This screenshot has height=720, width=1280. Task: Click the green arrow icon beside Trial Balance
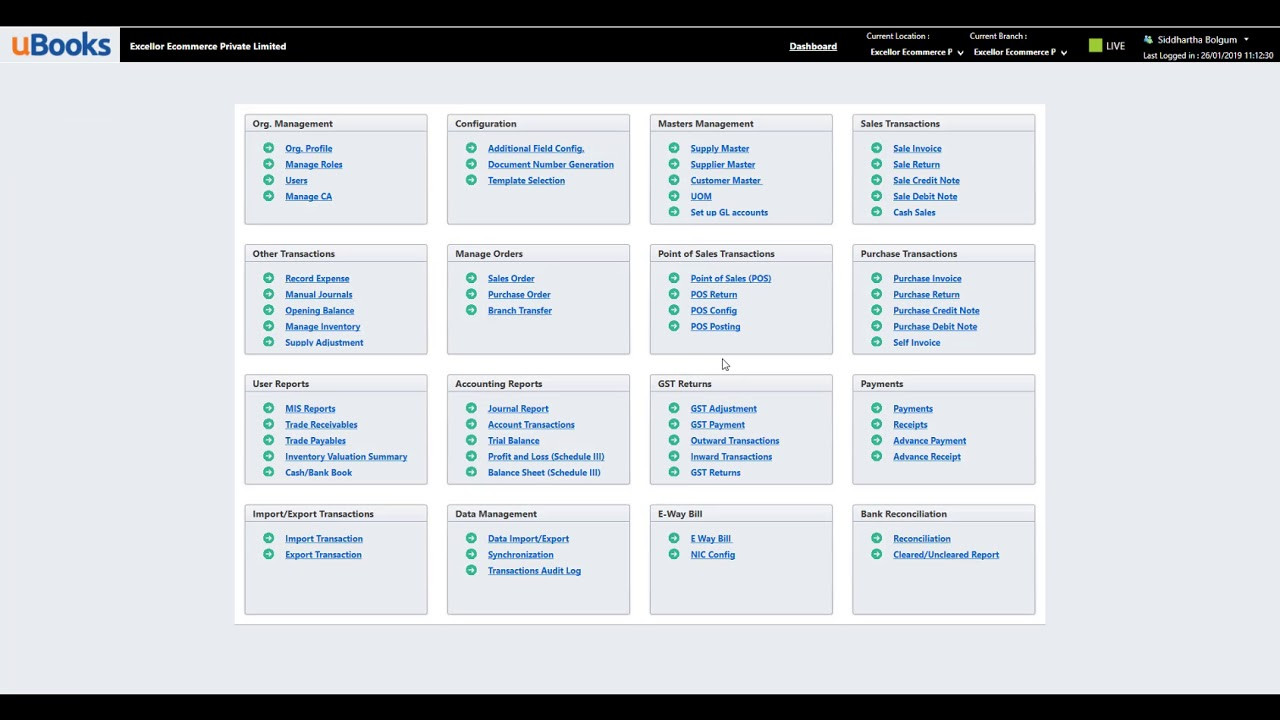click(471, 440)
